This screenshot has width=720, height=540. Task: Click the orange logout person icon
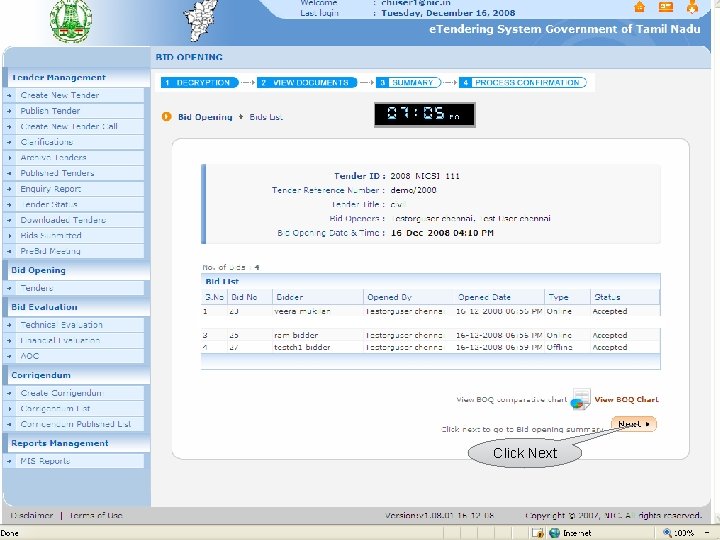(x=692, y=6)
